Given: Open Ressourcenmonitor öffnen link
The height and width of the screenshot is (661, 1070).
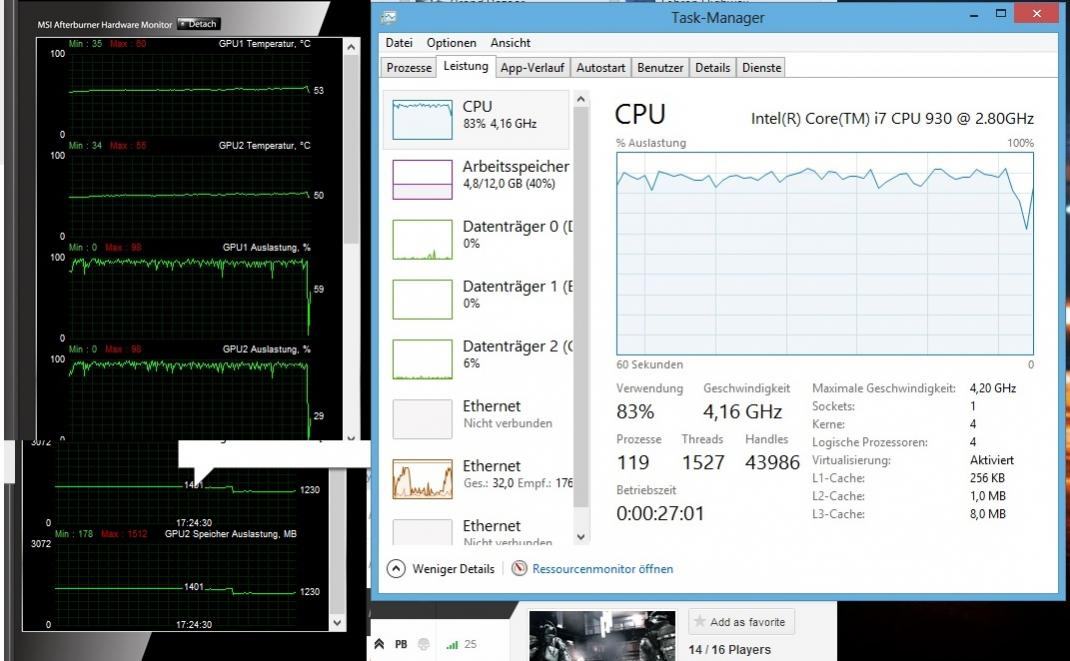Looking at the screenshot, I should click(x=603, y=569).
